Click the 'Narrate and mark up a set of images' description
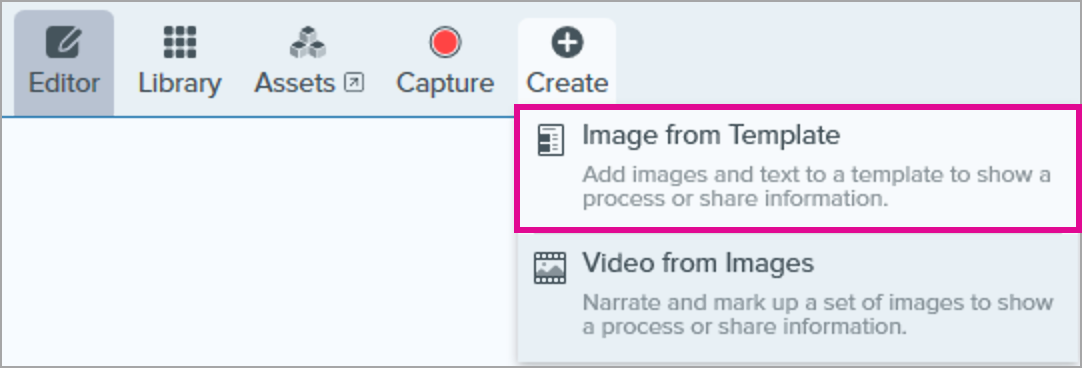This screenshot has height=368, width=1082. coord(818,314)
